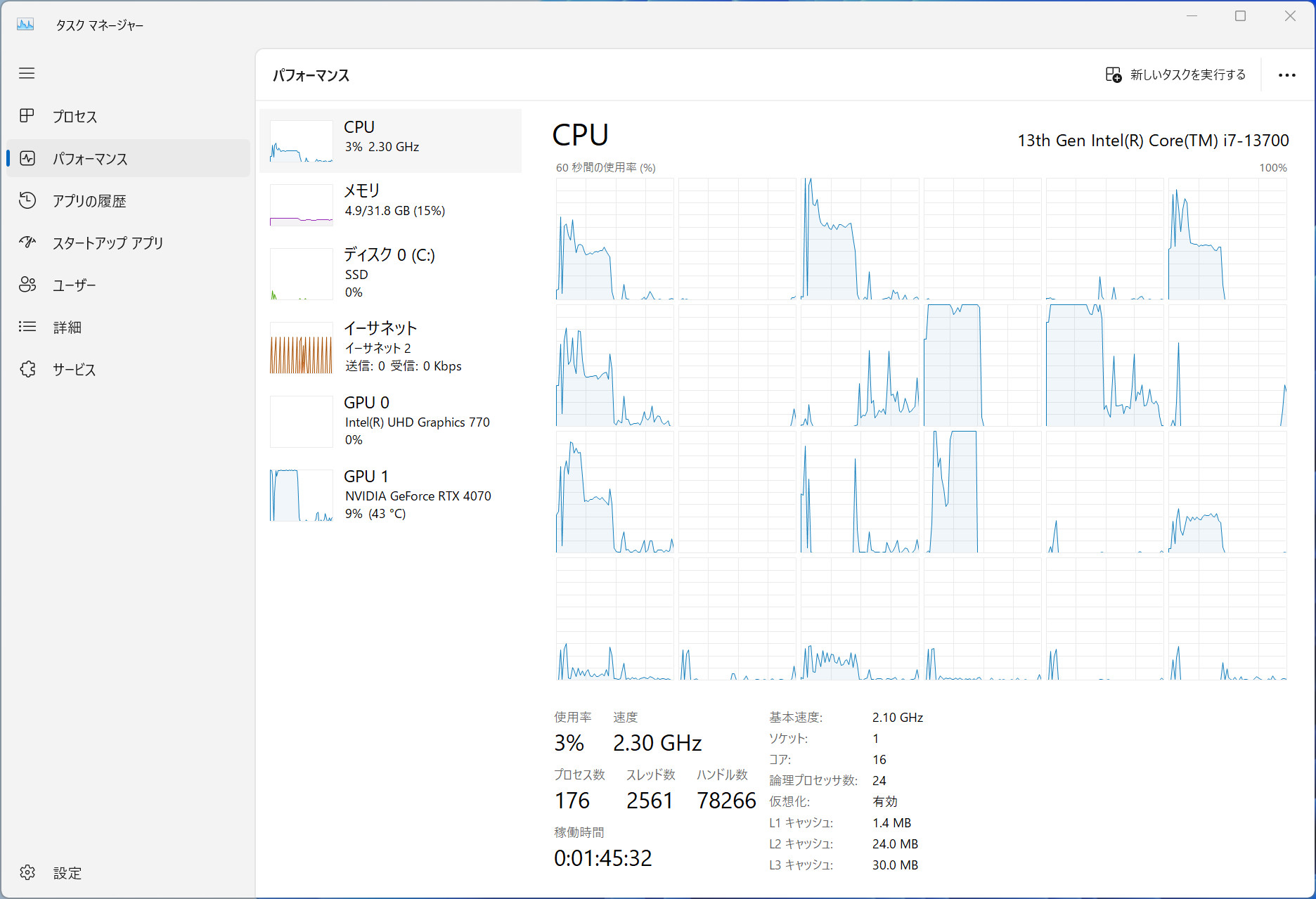This screenshot has height=899, width=1316.
Task: Open the 詳細 details list icon
Action: pyautogui.click(x=27, y=327)
